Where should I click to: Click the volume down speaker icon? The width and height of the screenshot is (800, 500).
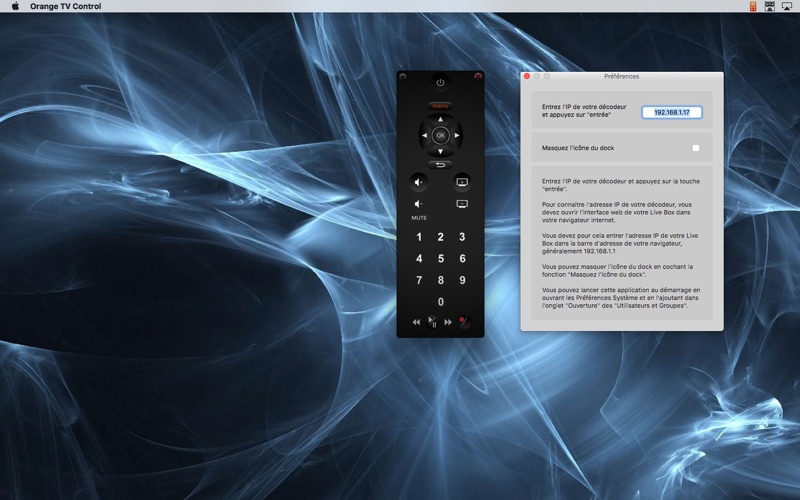418,204
